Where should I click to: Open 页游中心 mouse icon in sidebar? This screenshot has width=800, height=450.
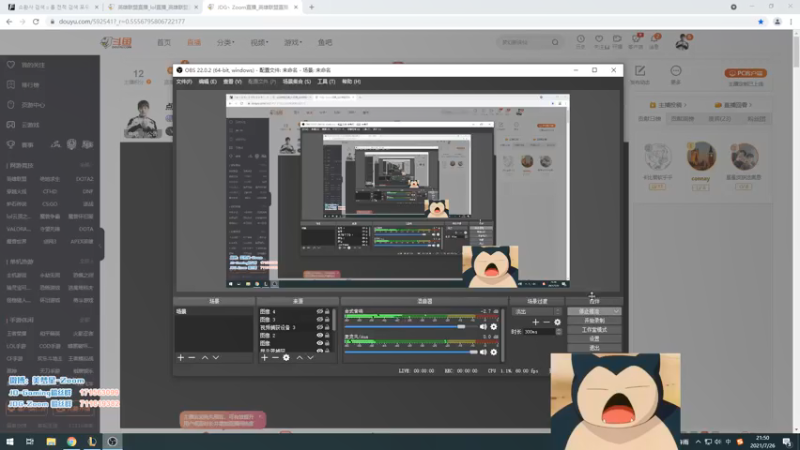11,105
